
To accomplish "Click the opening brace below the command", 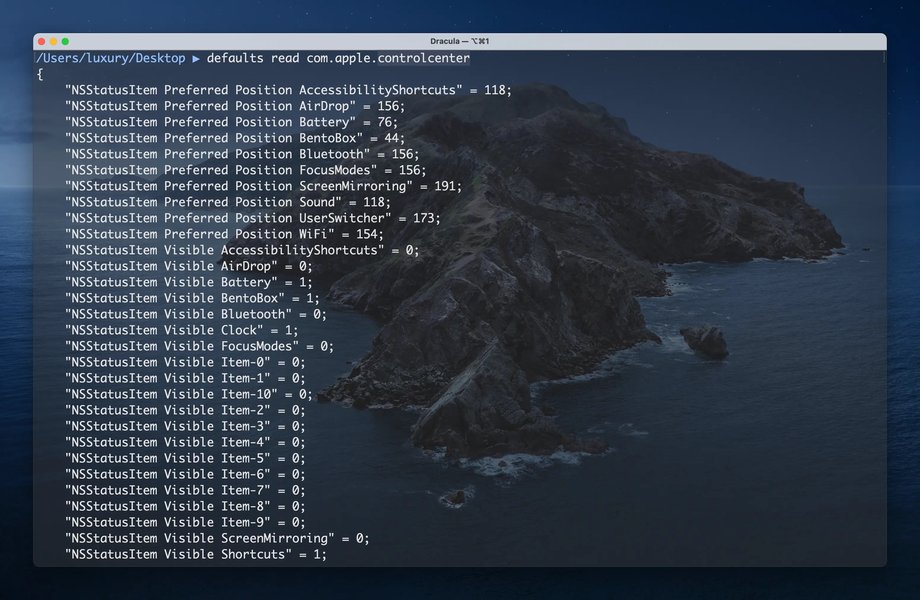I will 38,73.
